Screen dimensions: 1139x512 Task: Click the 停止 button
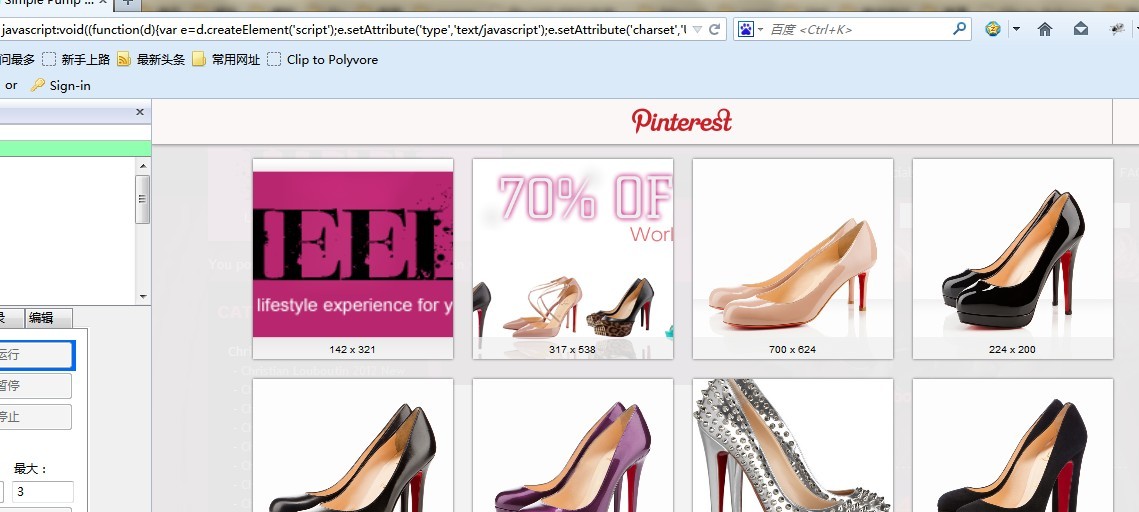coord(36,417)
